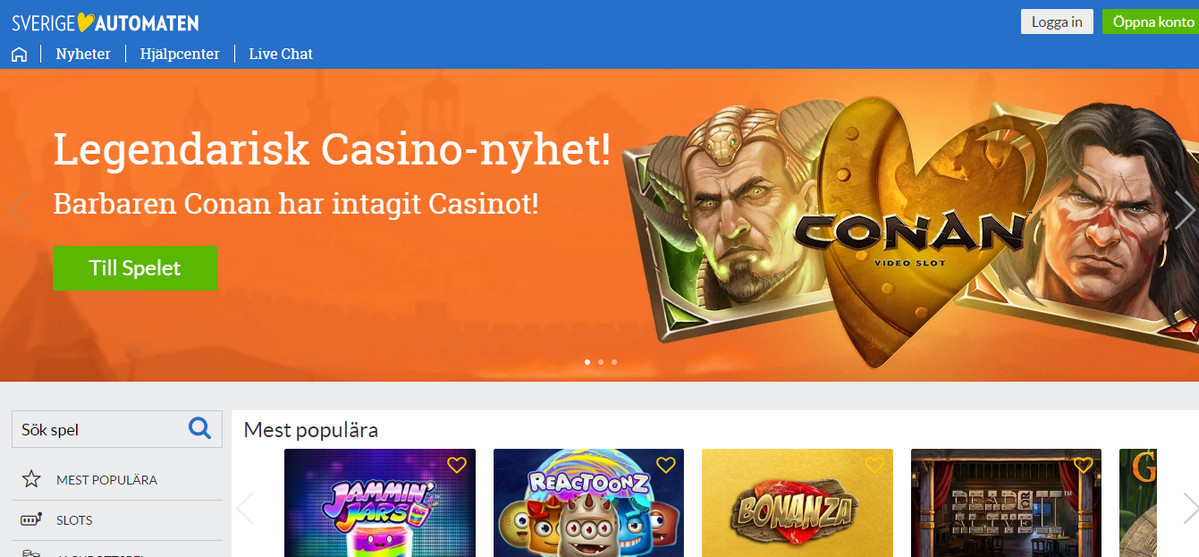Select the second banner slide dot
1199x557 pixels.
coord(601,362)
